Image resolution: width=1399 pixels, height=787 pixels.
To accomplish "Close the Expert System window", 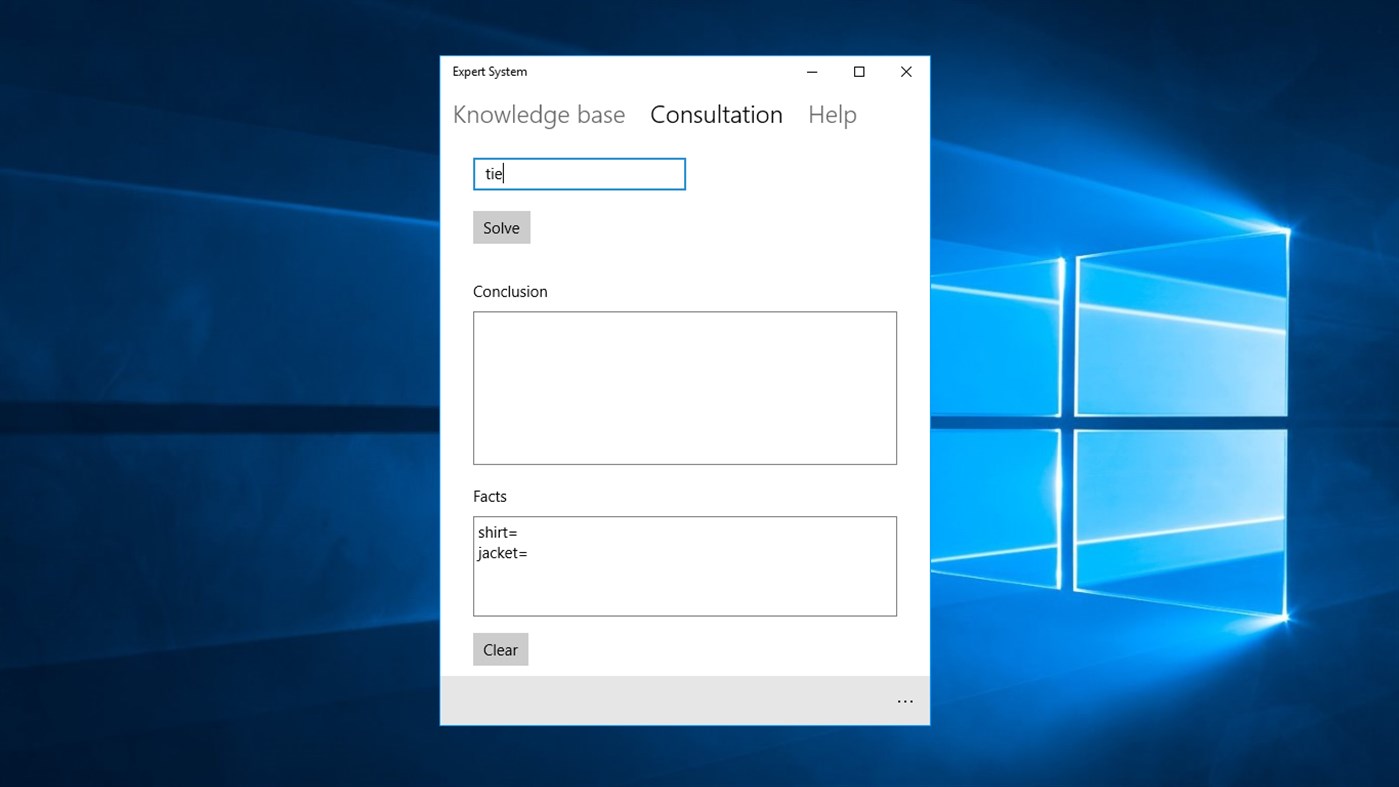I will click(x=905, y=71).
